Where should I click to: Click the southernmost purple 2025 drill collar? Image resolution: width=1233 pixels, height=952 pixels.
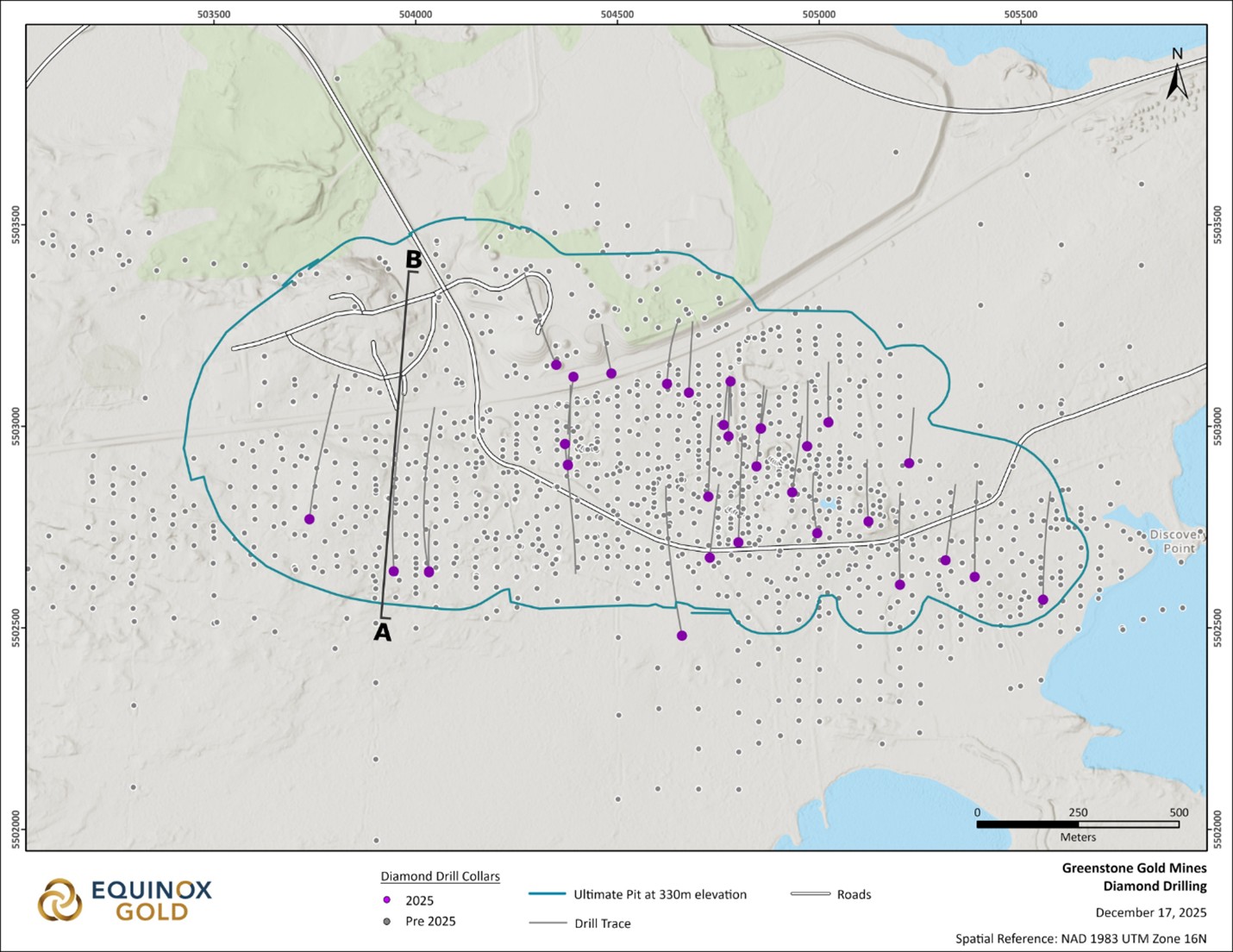coord(682,636)
